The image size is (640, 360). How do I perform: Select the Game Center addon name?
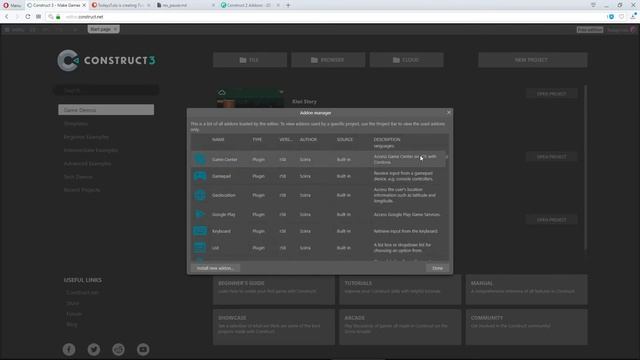(224, 160)
